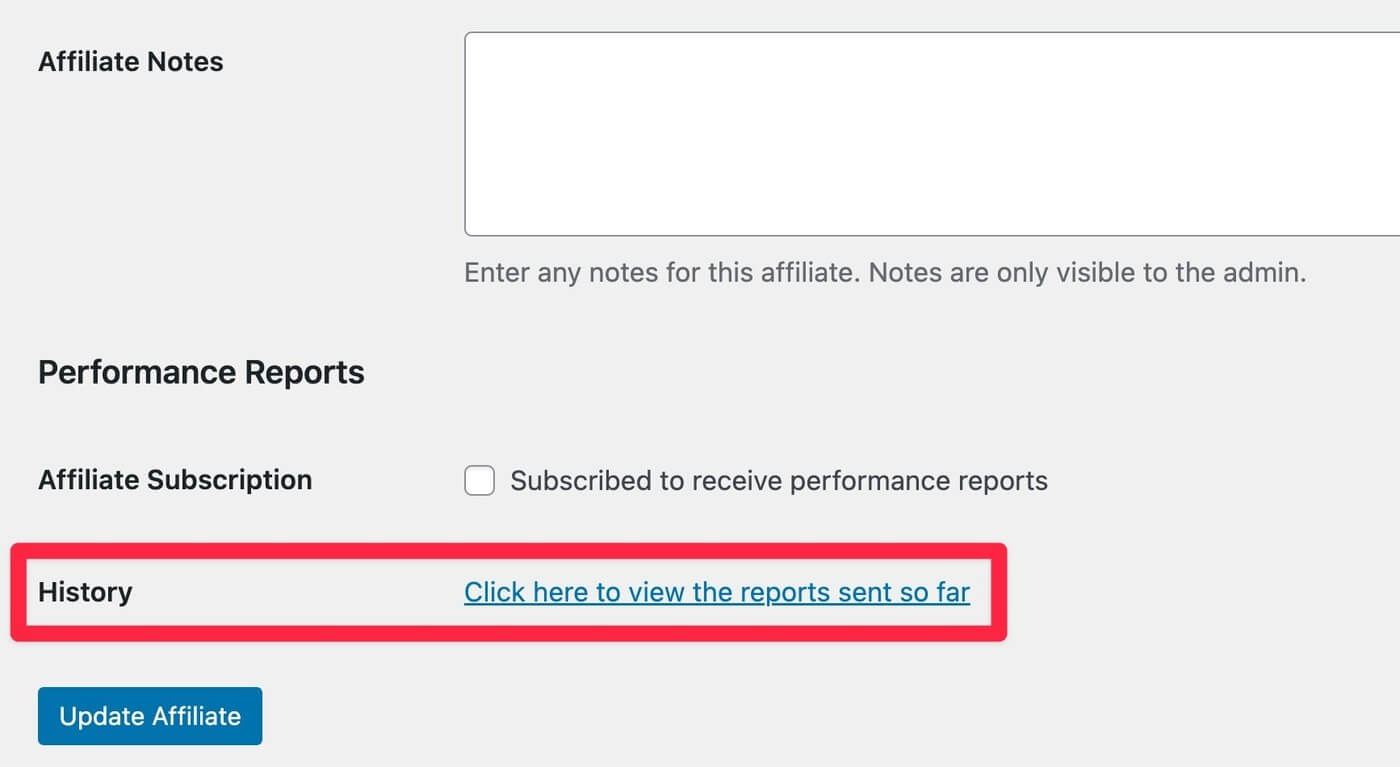Screen dimensions: 1400x767
Task: Click the word 'Reports' in the section heading
Action: click(309, 373)
